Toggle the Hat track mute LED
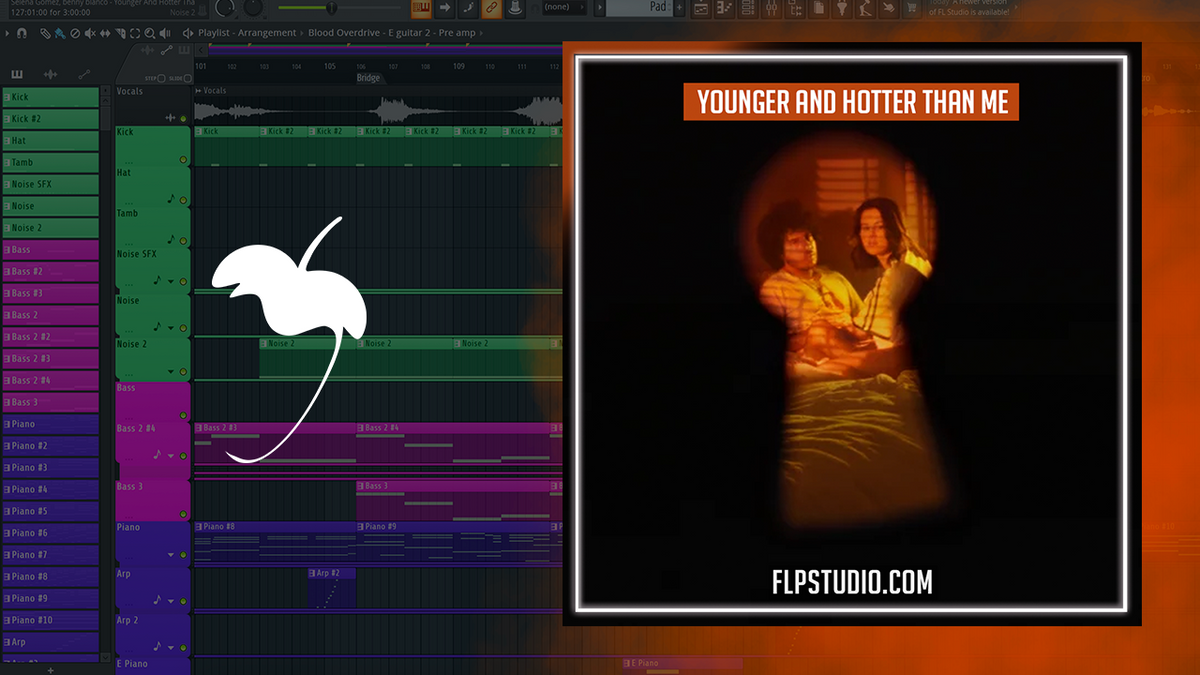Viewport: 1200px width, 675px height. (183, 200)
